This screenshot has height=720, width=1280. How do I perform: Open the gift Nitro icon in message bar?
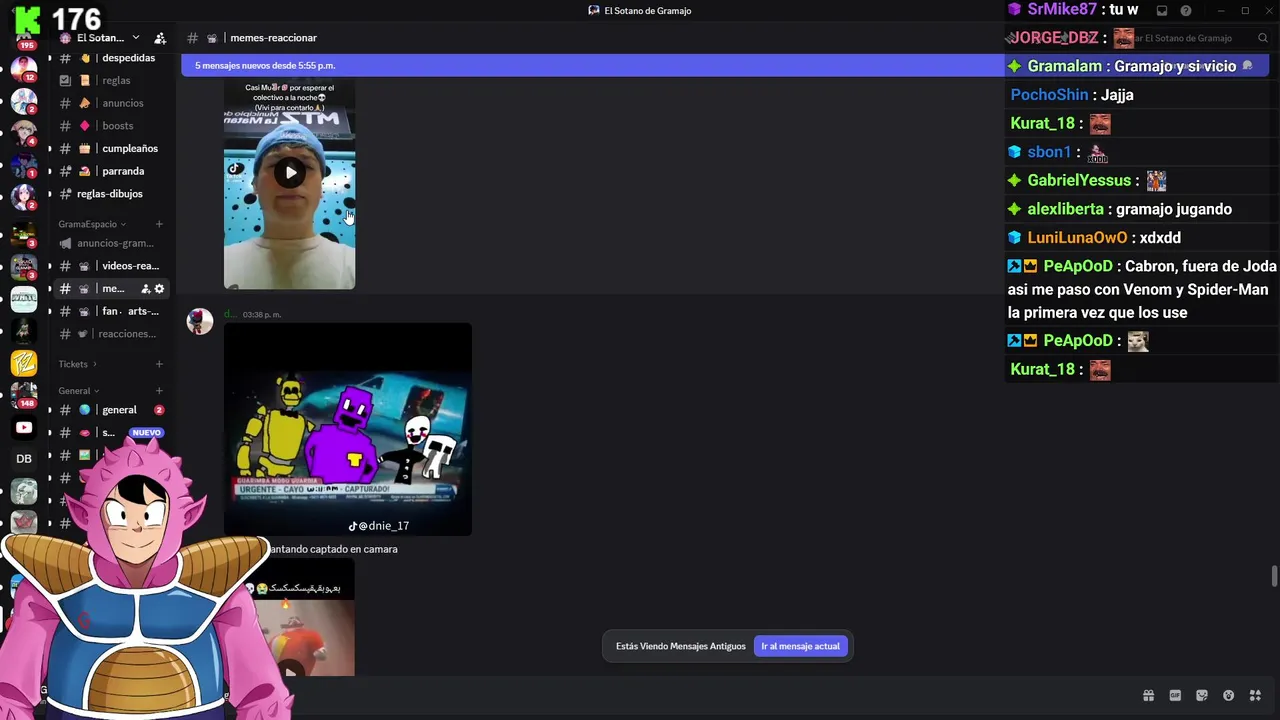coord(1148,696)
